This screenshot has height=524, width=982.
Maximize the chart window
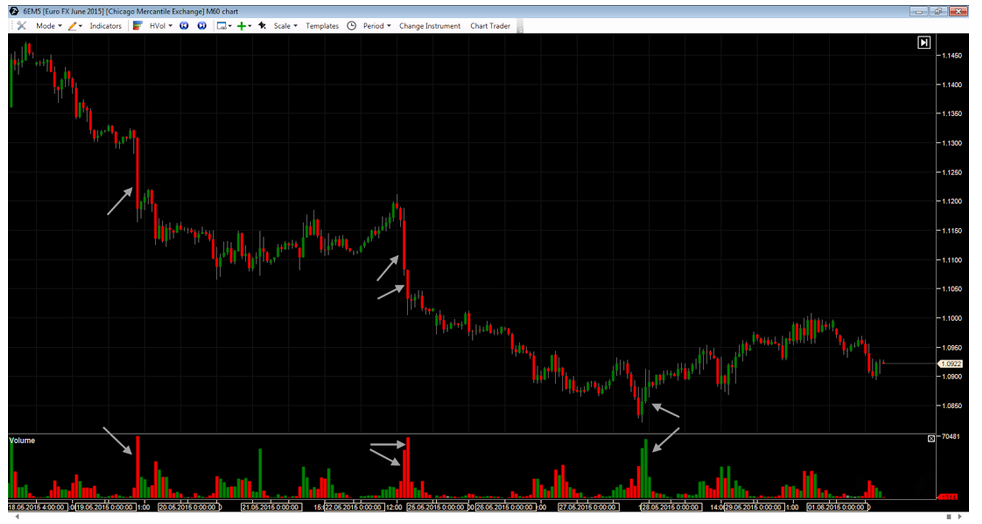point(939,11)
